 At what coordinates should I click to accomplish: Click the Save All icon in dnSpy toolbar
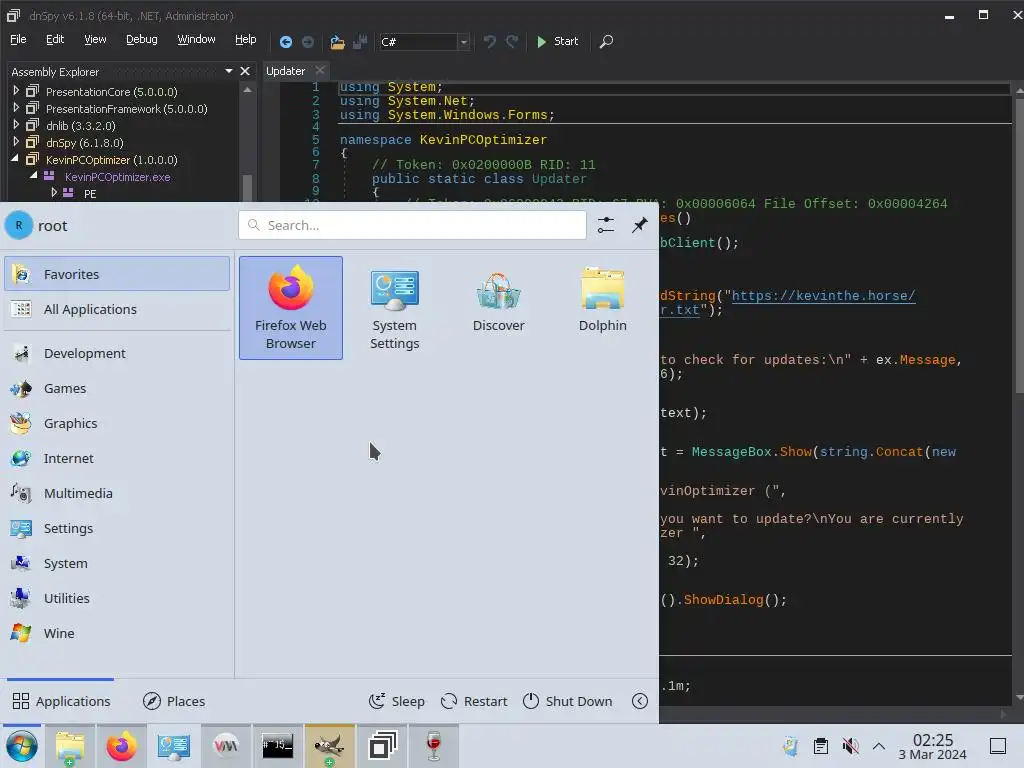coord(360,42)
